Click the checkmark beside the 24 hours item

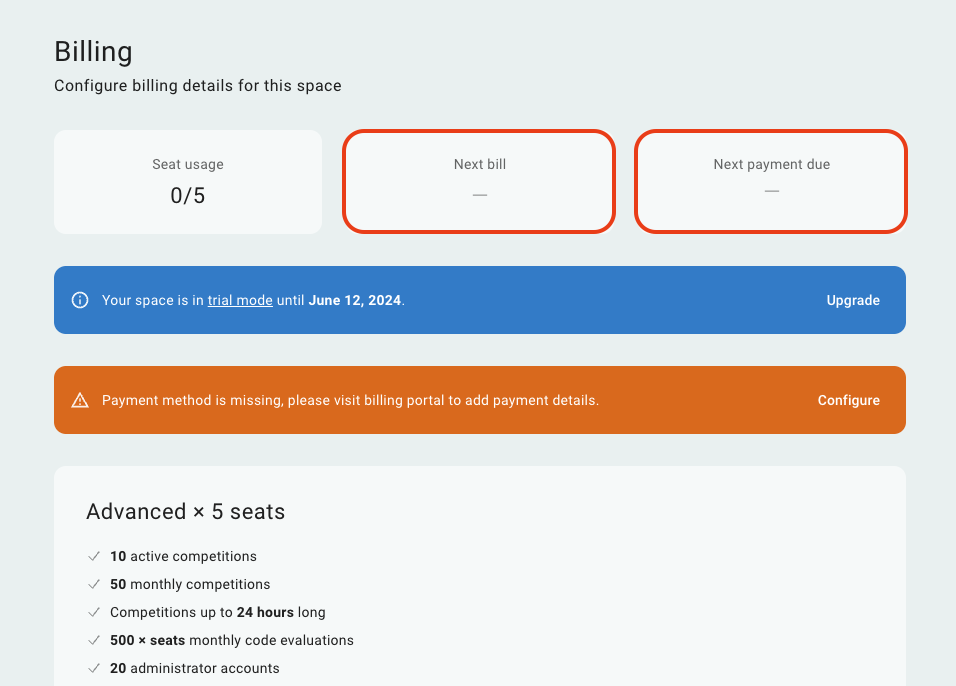94,612
